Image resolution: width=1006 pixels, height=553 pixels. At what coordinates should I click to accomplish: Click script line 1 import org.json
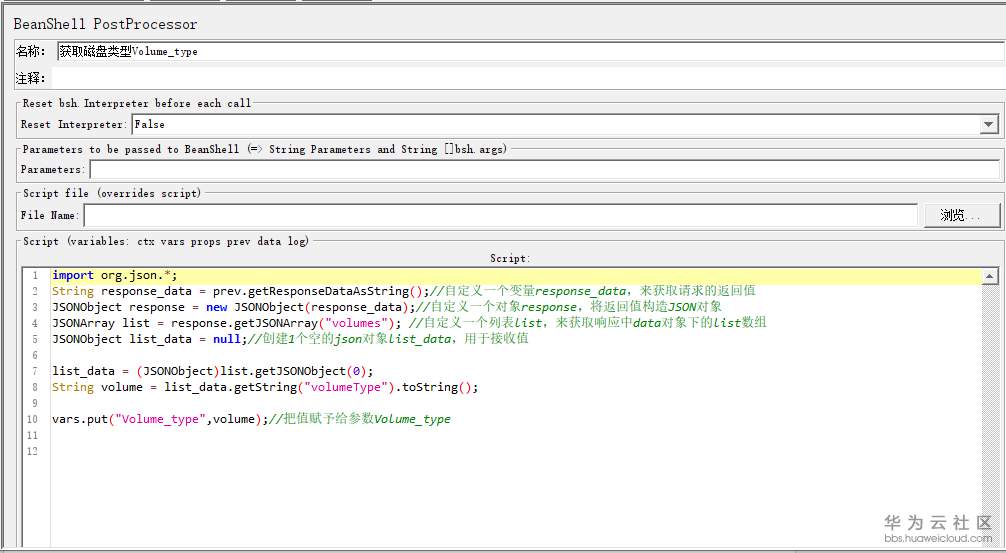(114, 275)
